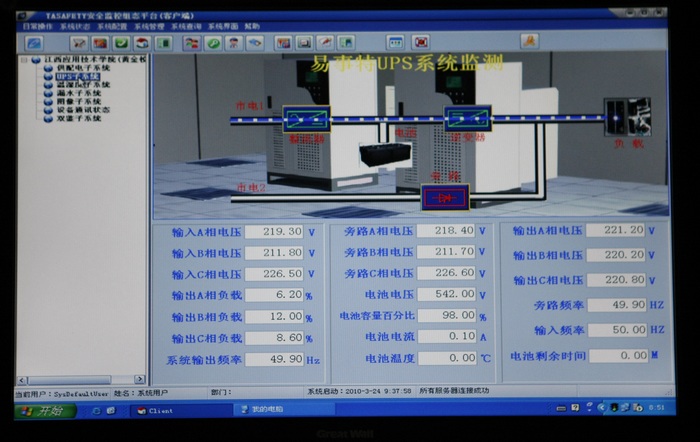Click the 输出C相电压 value 220.80

(x=616, y=280)
